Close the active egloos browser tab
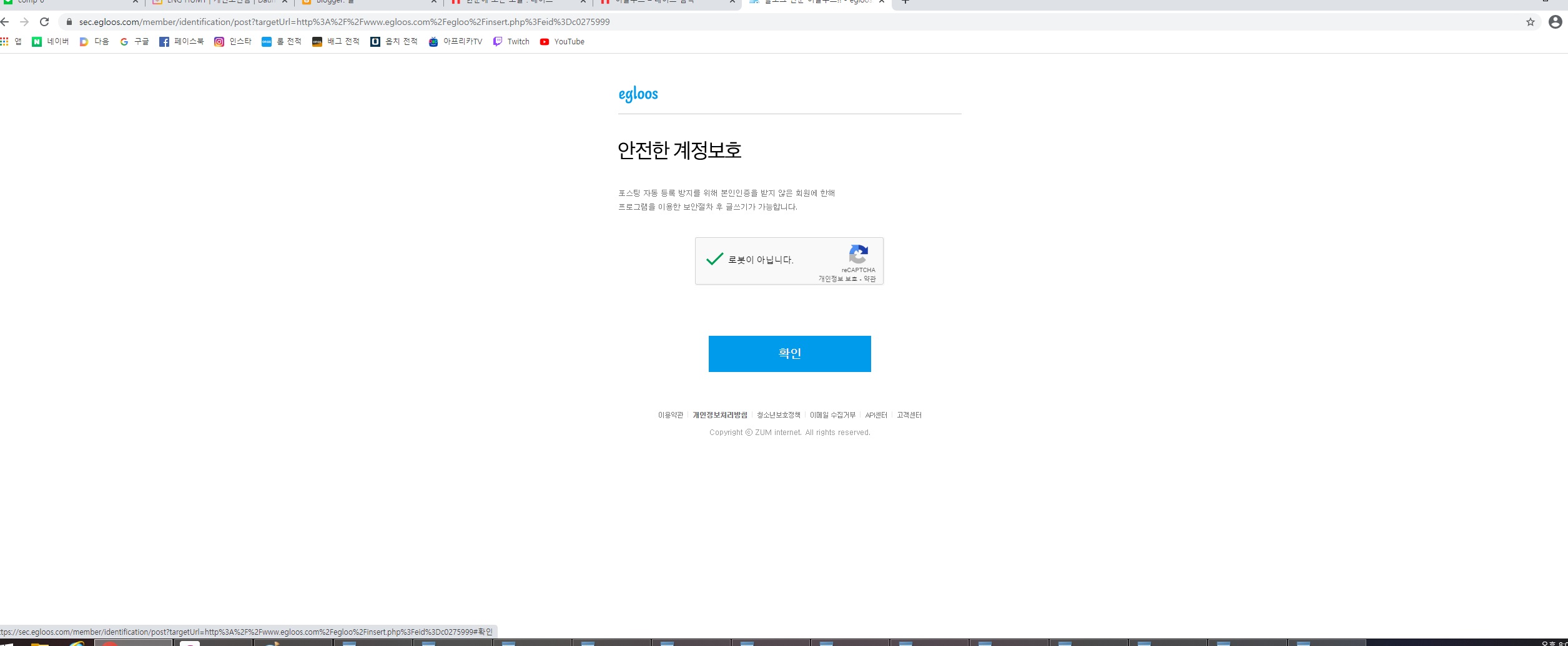Image resolution: width=1568 pixels, height=646 pixels. (x=882, y=2)
